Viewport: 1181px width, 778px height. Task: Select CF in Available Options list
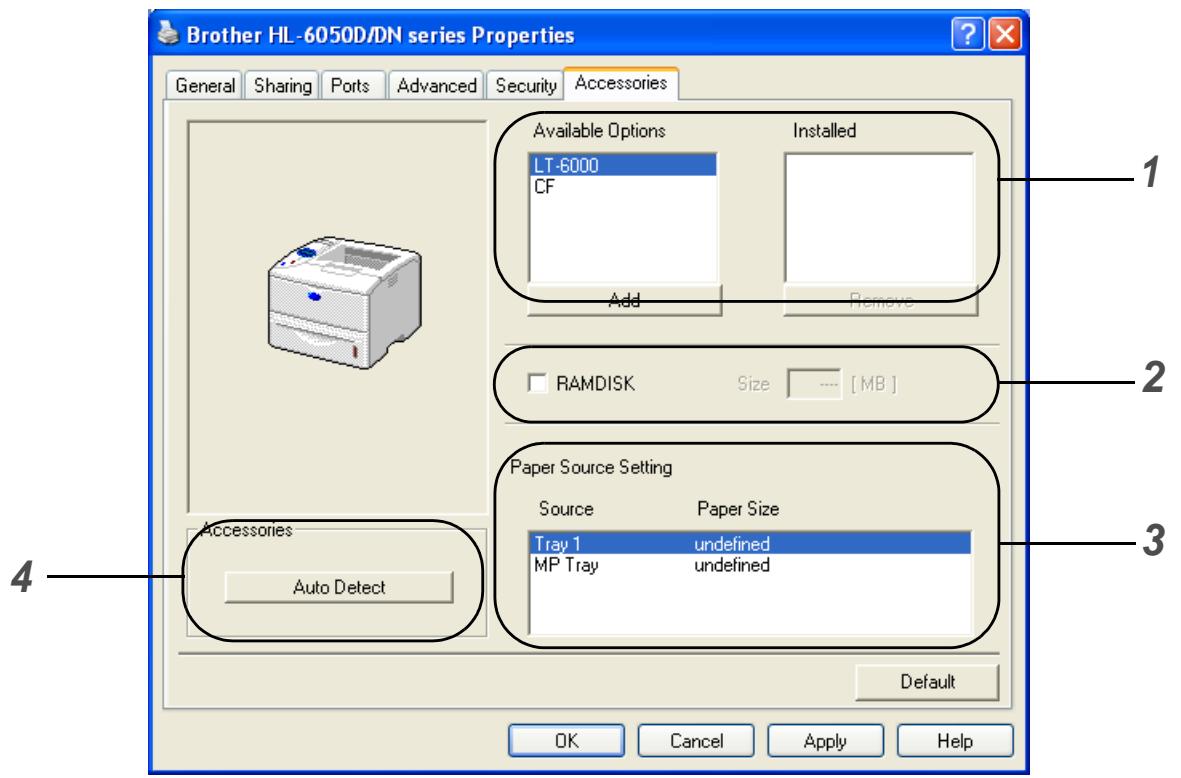pyautogui.click(x=624, y=186)
